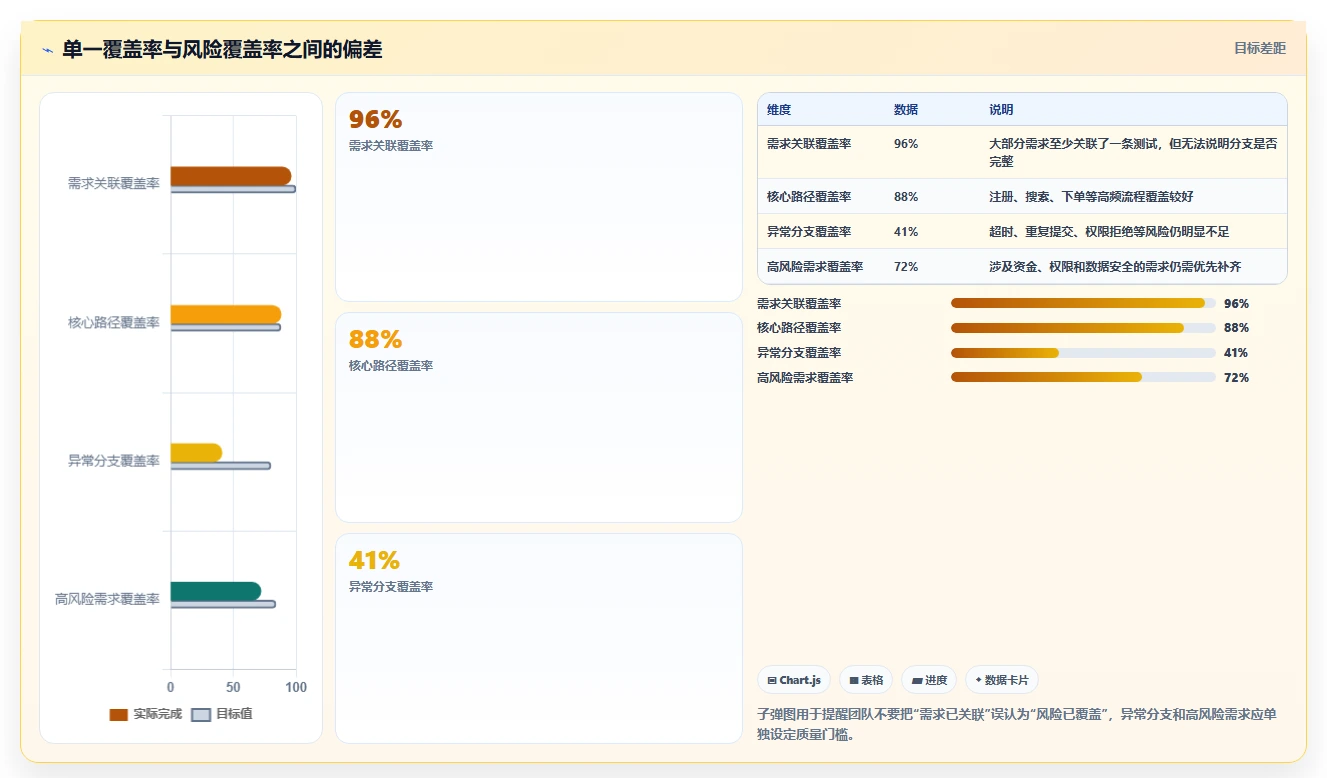Viewport: 1327px width, 778px height.
Task: Click the 41% value beside the progress bar
Action: (x=1236, y=353)
